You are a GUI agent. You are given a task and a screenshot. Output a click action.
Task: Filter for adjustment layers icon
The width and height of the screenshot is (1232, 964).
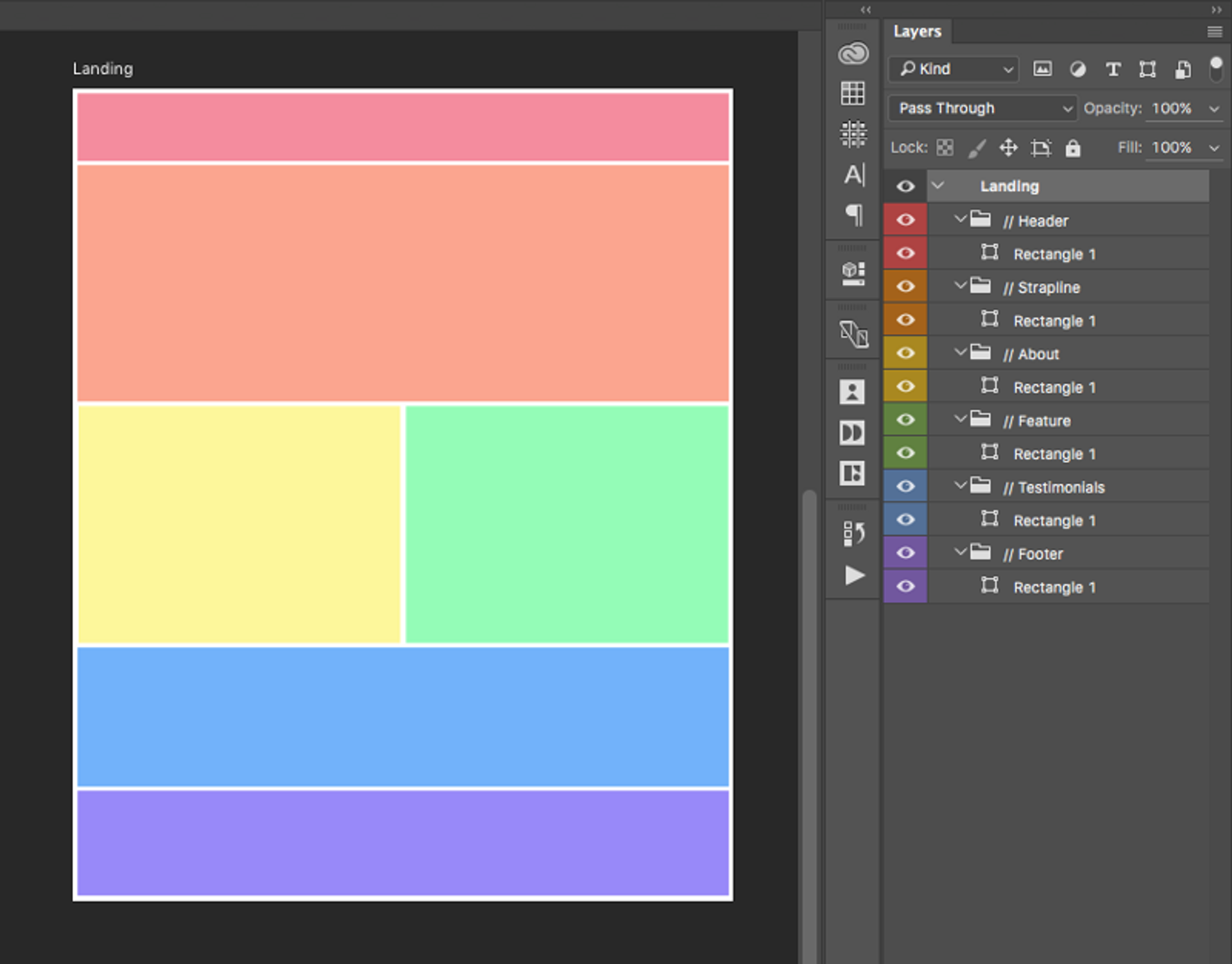(1078, 69)
